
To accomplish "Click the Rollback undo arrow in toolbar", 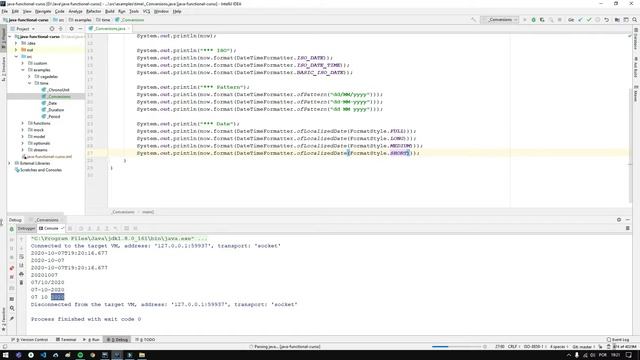I will pos(607,20).
